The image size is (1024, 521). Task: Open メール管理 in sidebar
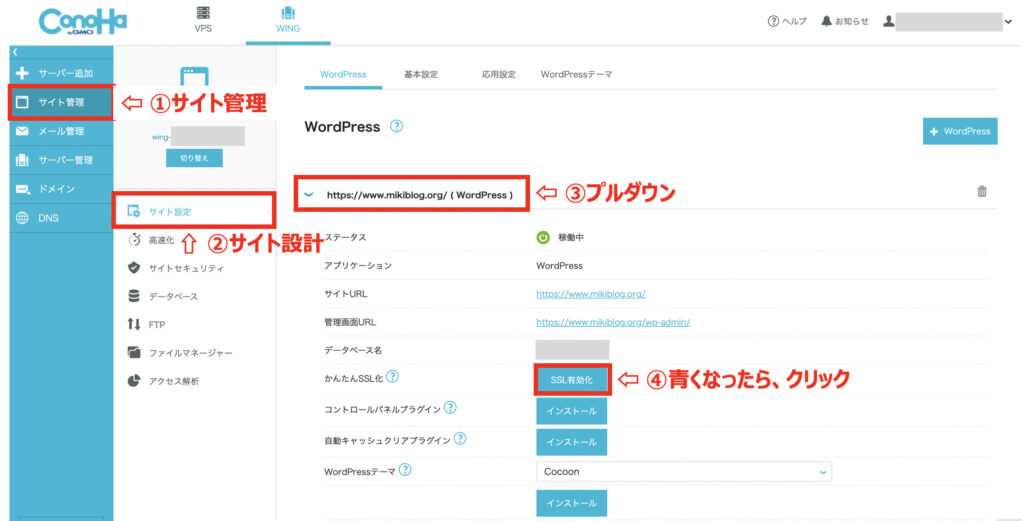[61, 131]
